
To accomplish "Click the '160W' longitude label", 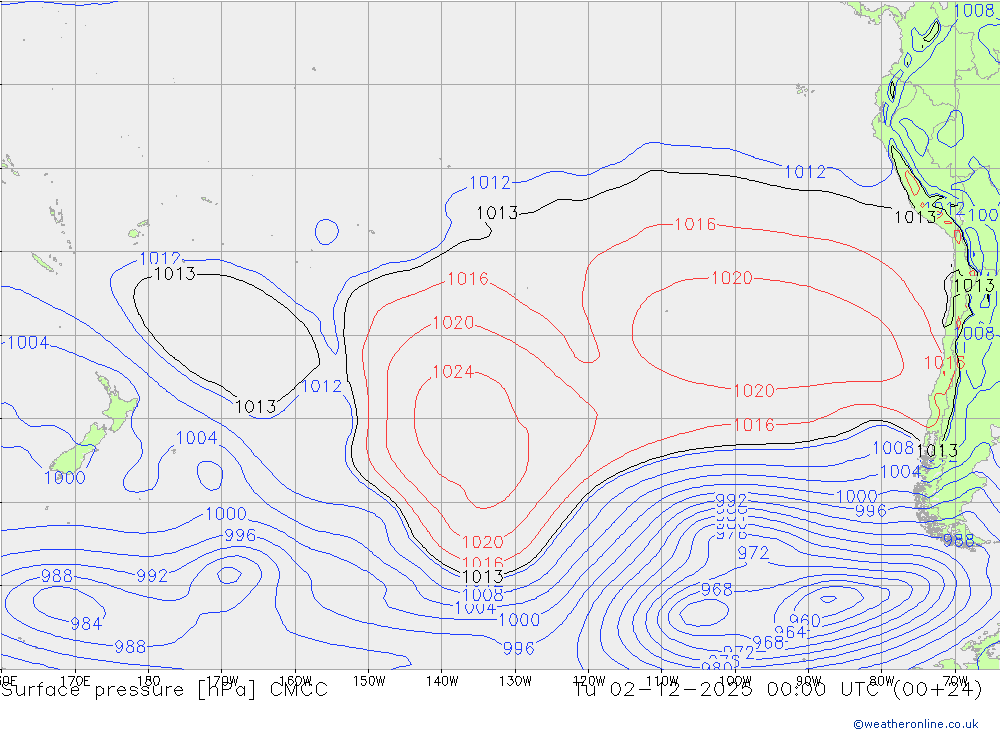I will (x=296, y=681).
